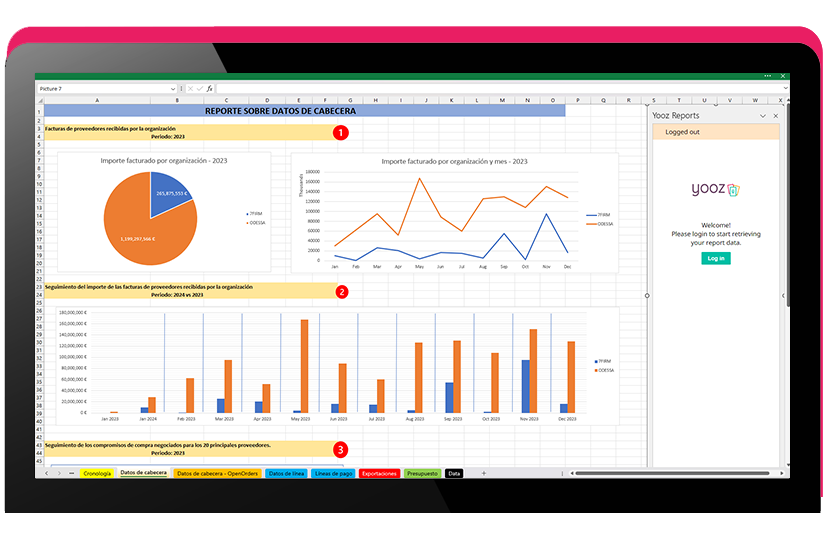826x541 pixels.
Task: Click horizontal scrollbar left arrow
Action: point(572,473)
